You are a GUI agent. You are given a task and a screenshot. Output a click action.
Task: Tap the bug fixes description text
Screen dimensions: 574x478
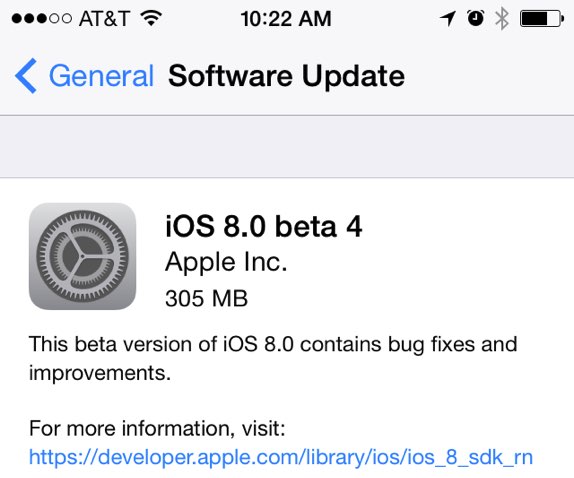[273, 359]
